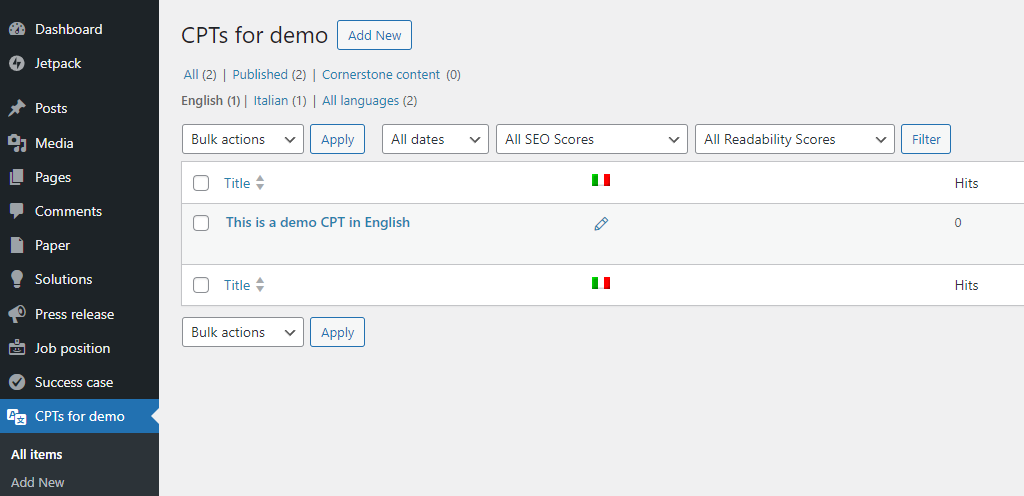Open Comments menu item

[79, 211]
